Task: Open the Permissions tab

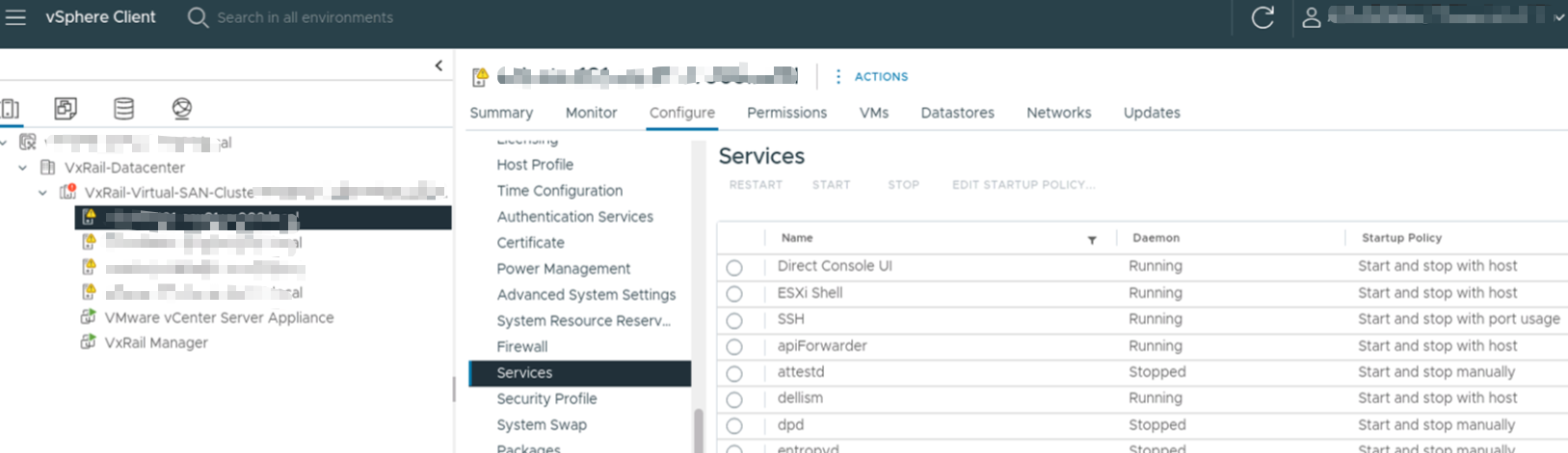Action: (786, 113)
